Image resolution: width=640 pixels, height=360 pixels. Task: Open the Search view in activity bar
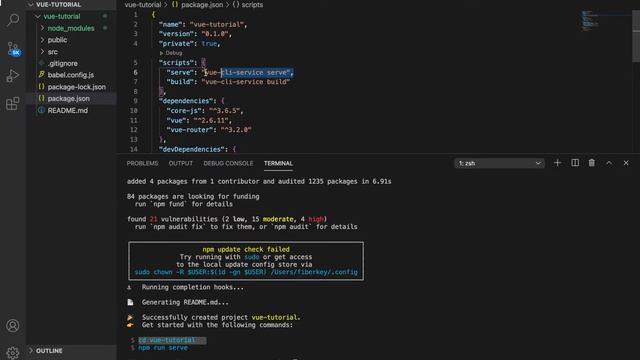point(13,19)
